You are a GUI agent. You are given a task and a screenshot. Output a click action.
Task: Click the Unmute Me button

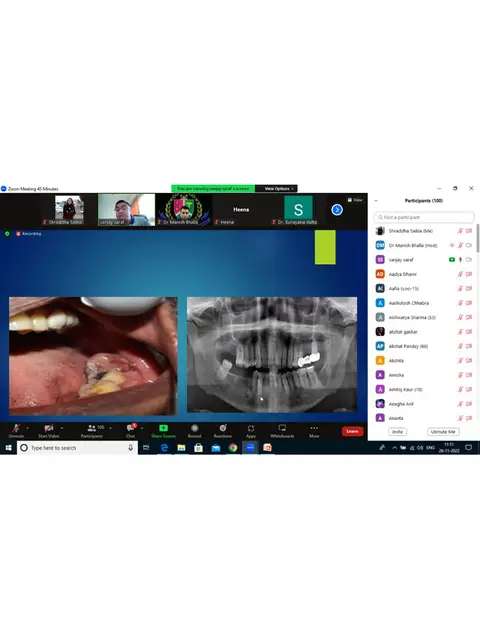point(443,431)
